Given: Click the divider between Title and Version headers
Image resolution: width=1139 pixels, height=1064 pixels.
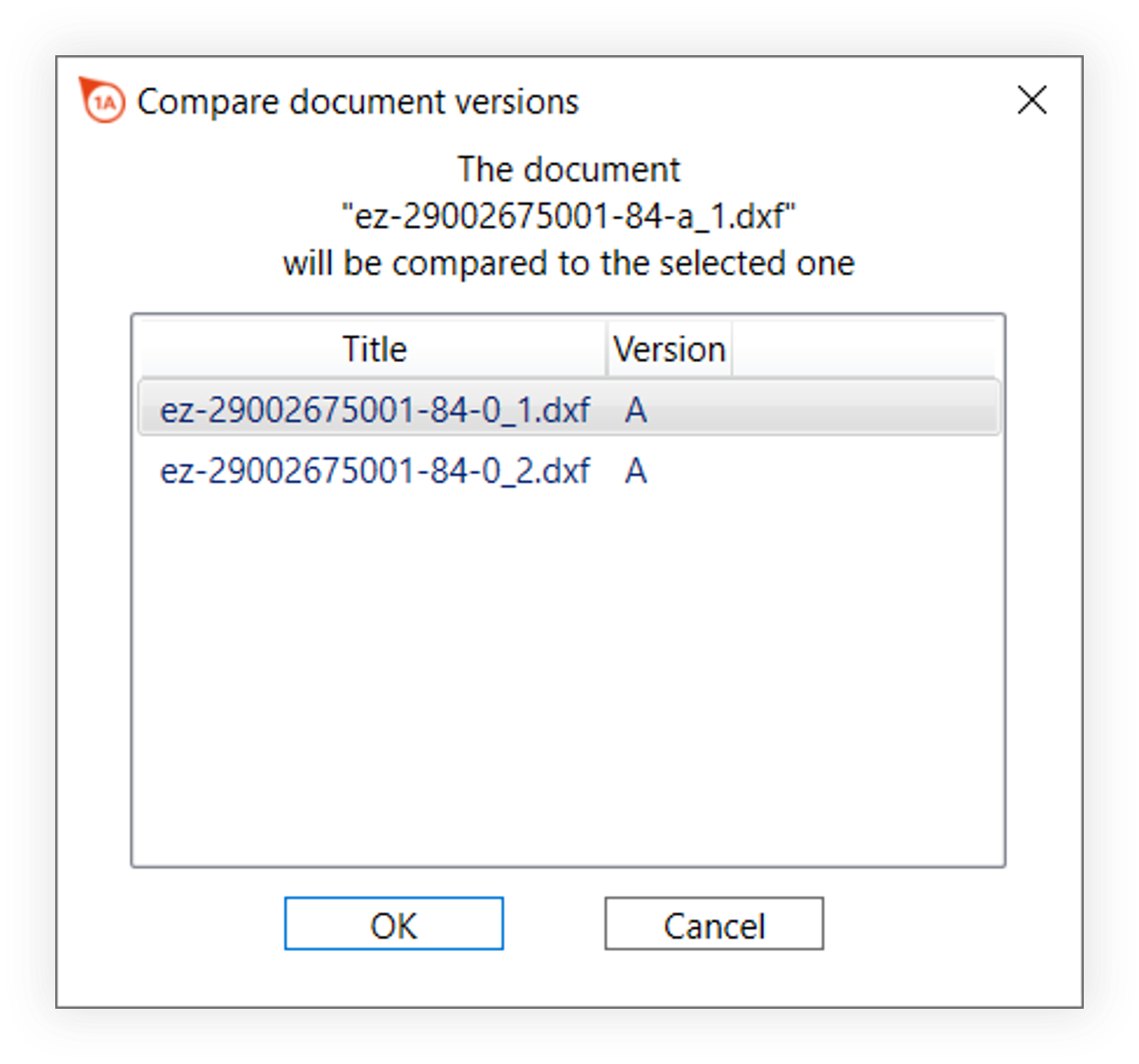Looking at the screenshot, I should tap(607, 349).
